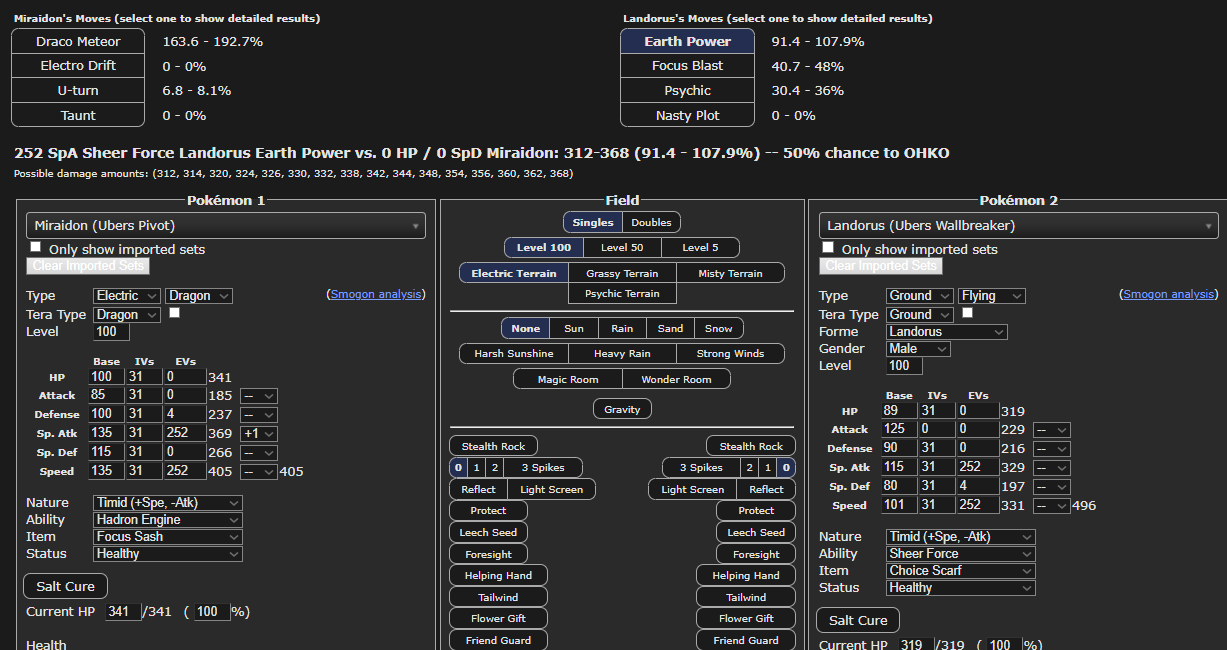The image size is (1227, 650).
Task: Toggle Gravity on the field
Action: click(x=622, y=409)
